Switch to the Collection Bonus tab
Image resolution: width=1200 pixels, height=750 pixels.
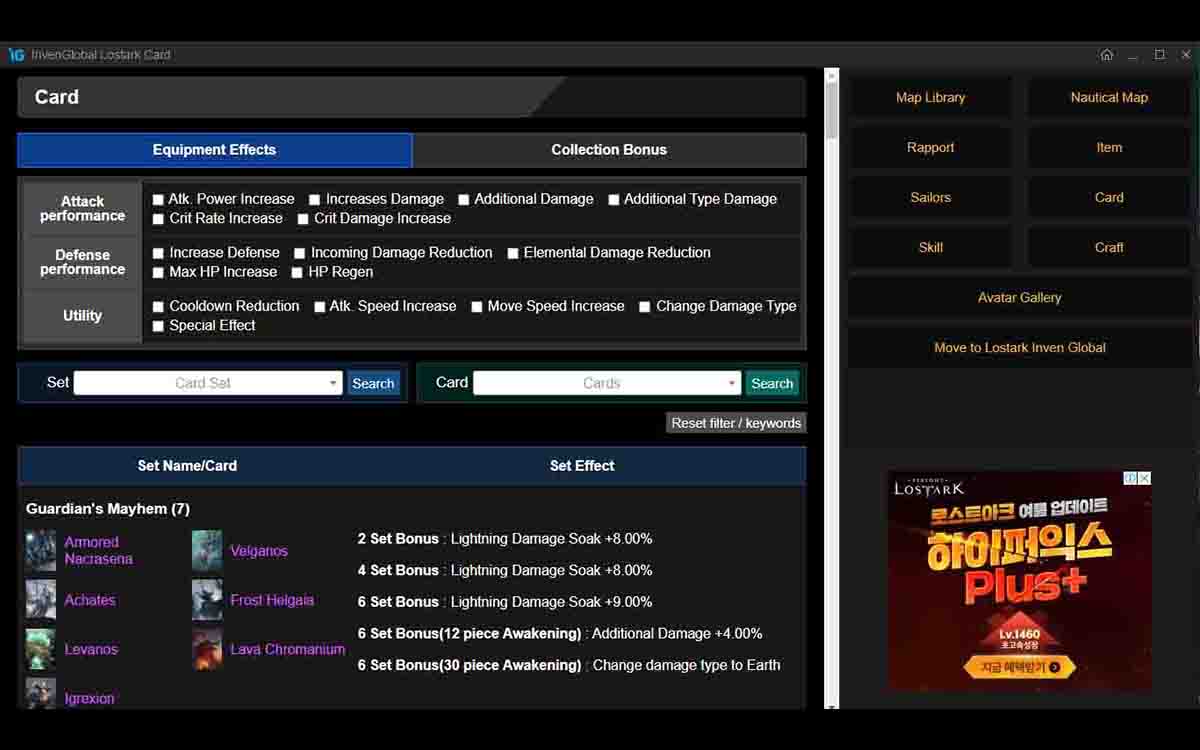tap(608, 150)
